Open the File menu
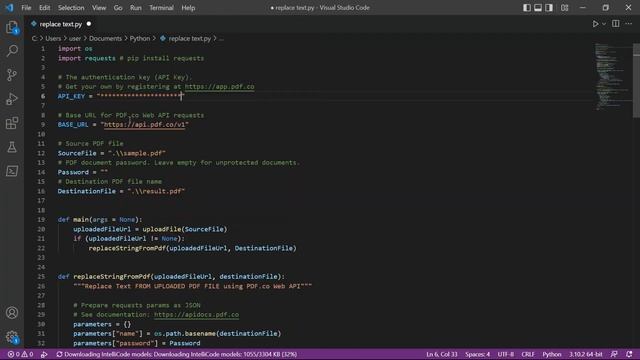This screenshot has width=640, height=360. point(26,8)
